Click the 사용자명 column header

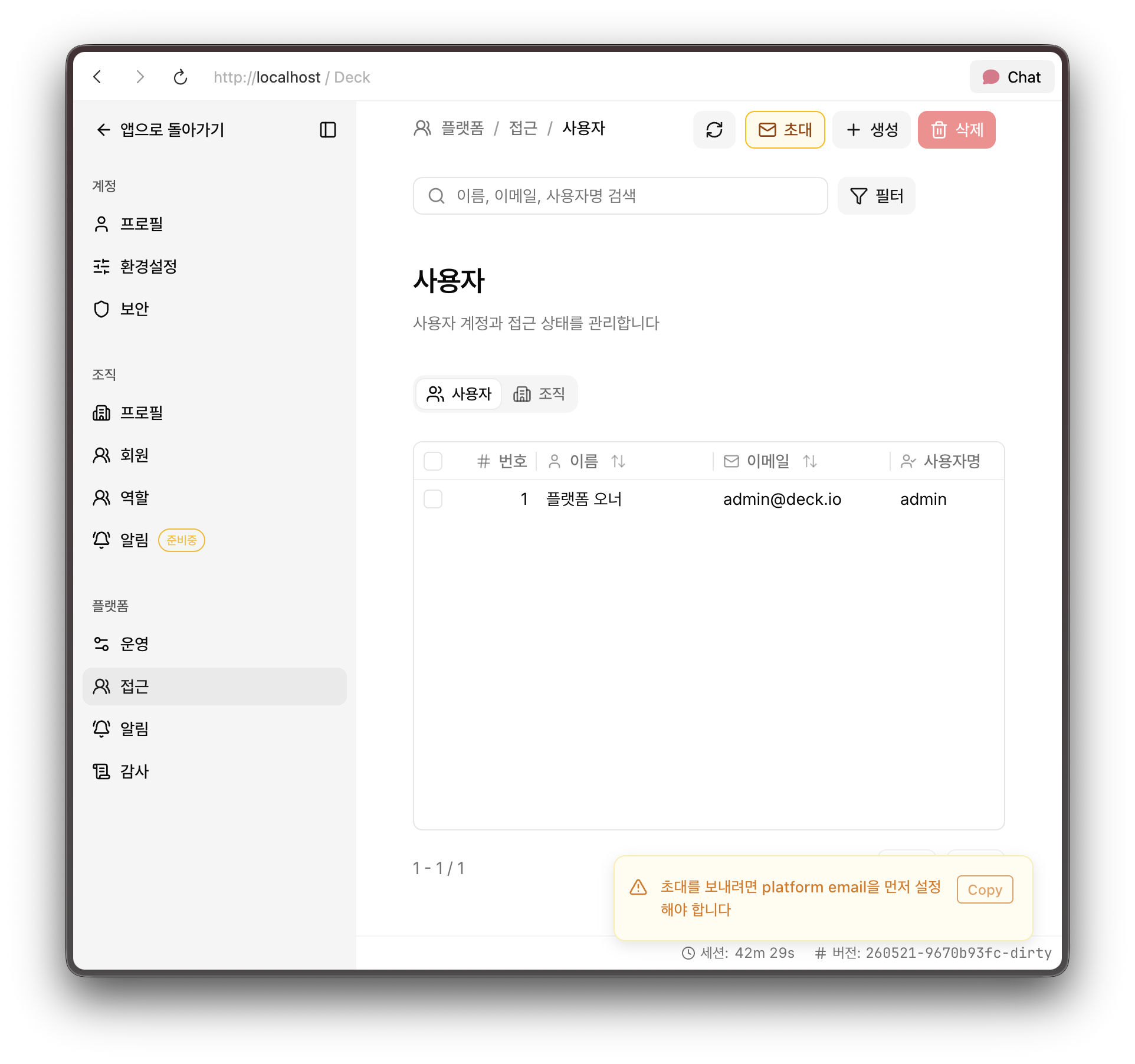pyautogui.click(x=941, y=461)
